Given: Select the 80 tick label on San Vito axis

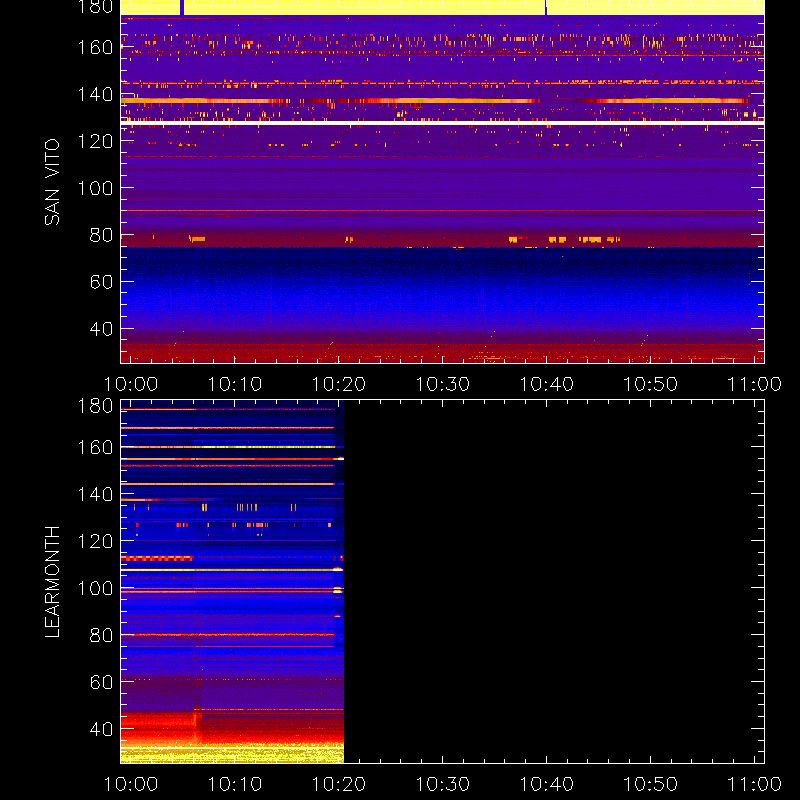Looking at the screenshot, I should 101,235.
